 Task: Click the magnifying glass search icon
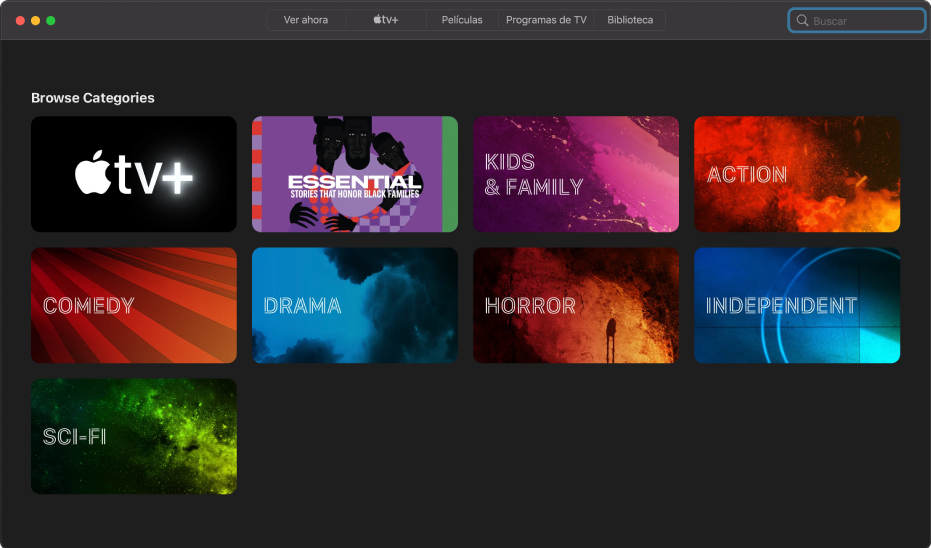pos(802,21)
